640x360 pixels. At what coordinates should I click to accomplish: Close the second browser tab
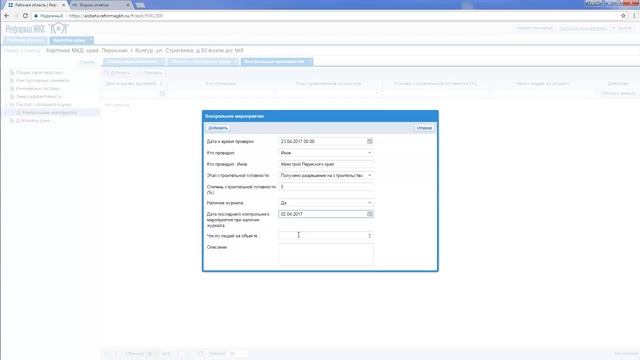tap(128, 5)
